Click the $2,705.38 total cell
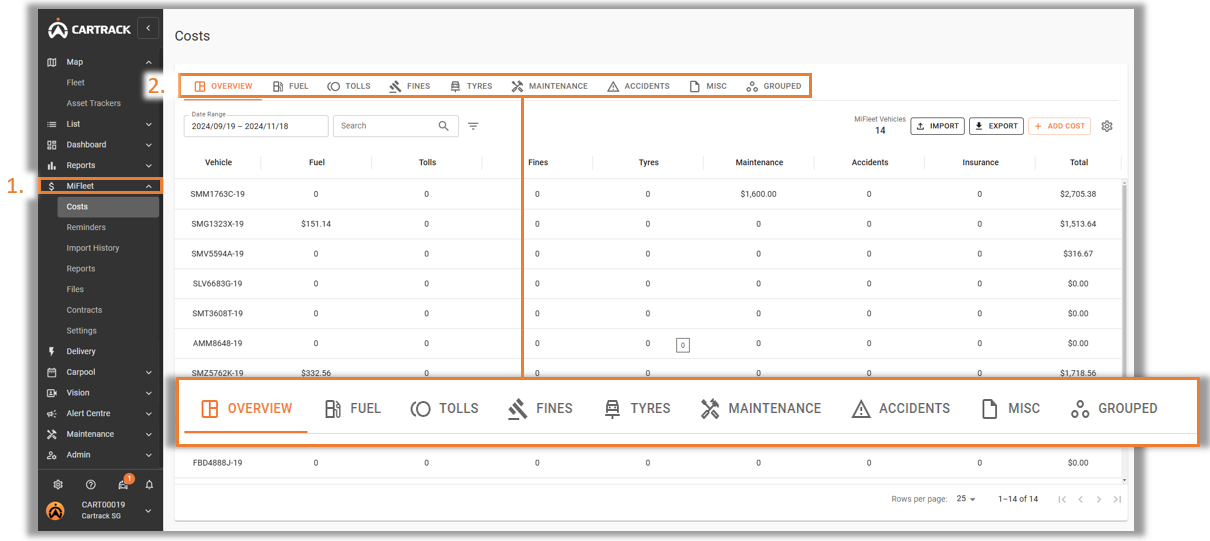Viewport: 1210px width, 541px height. [x=1078, y=194]
